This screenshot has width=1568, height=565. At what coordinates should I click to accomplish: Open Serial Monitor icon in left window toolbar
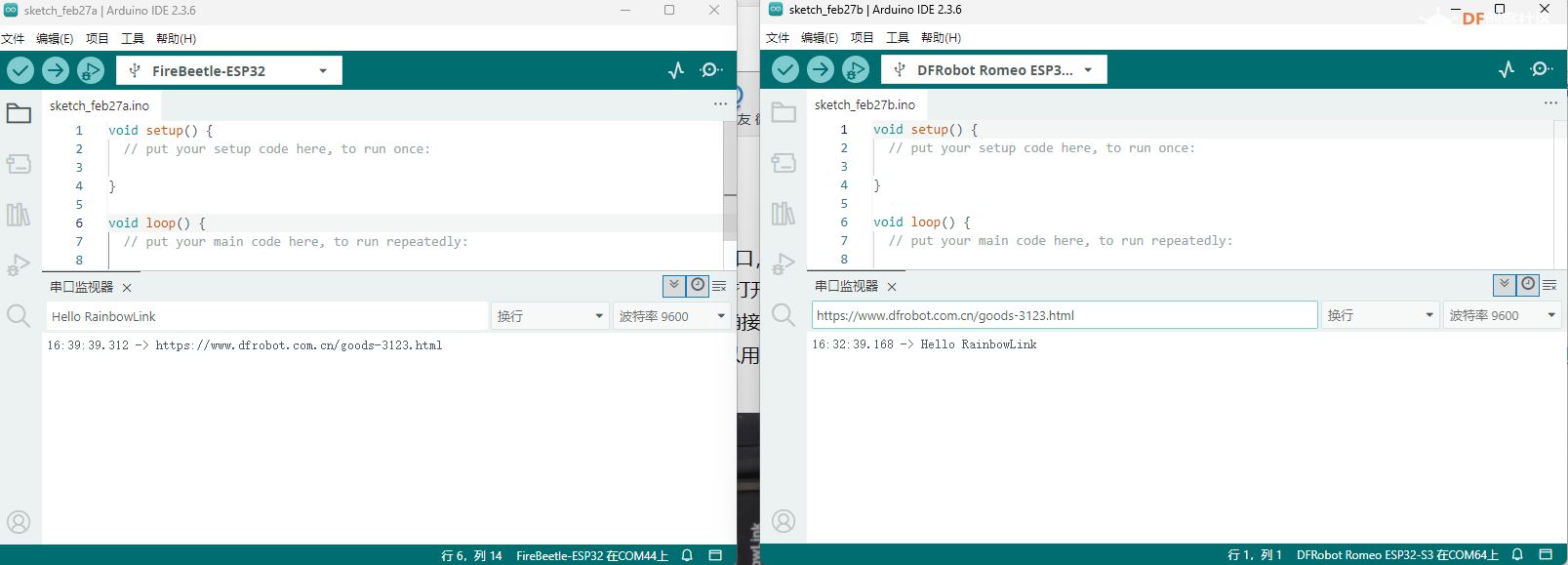[x=711, y=70]
